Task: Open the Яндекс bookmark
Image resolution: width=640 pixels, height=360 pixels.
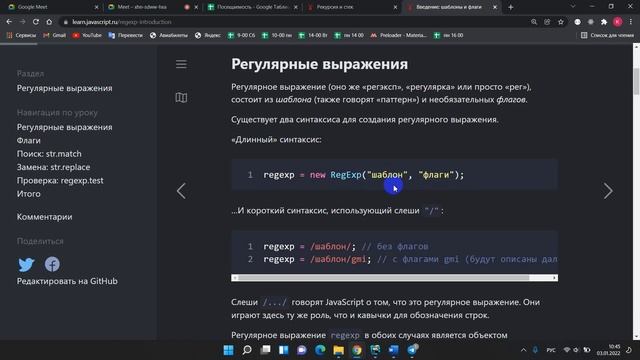Action: 208,36
